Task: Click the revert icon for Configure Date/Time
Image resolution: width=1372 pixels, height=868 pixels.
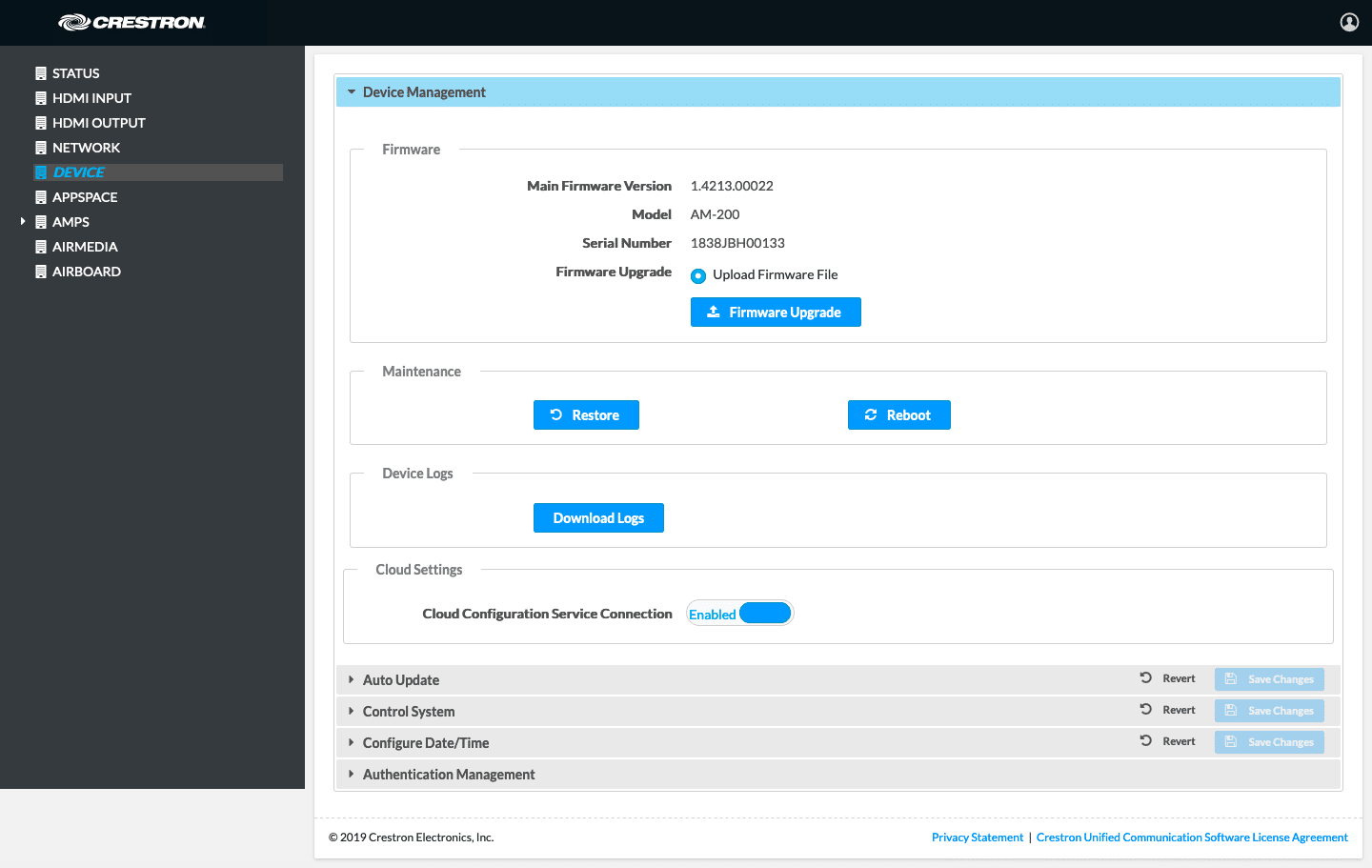Action: (x=1146, y=741)
